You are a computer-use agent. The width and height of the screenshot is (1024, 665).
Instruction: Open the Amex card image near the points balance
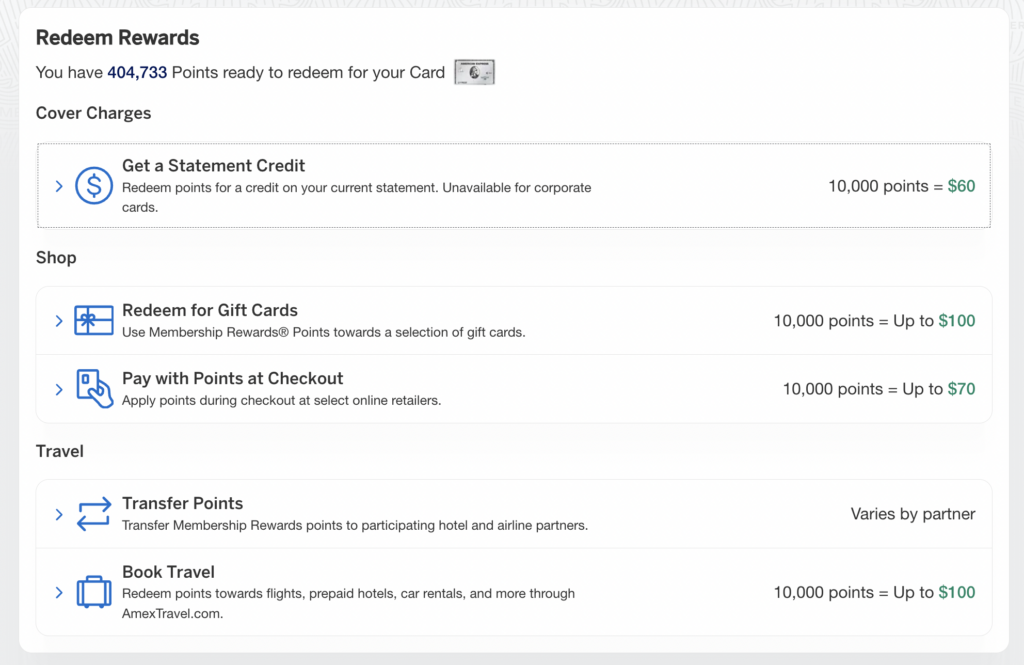coord(474,71)
